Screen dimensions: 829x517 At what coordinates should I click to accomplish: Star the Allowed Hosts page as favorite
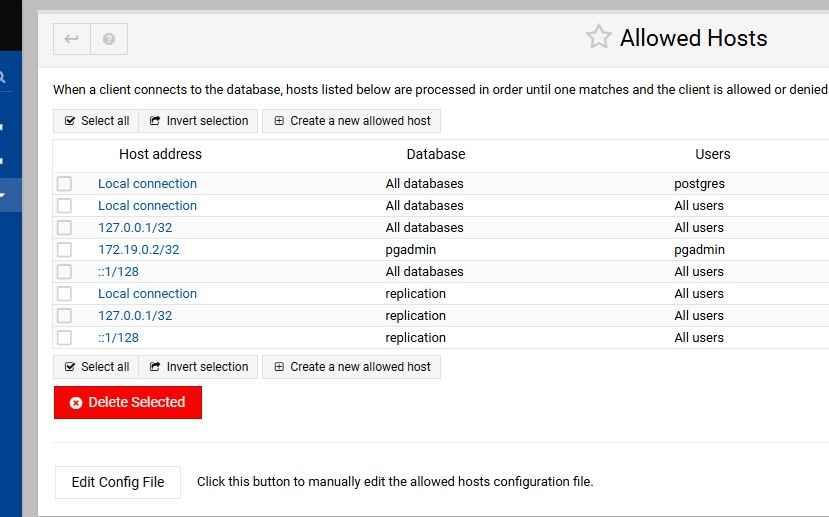(598, 38)
